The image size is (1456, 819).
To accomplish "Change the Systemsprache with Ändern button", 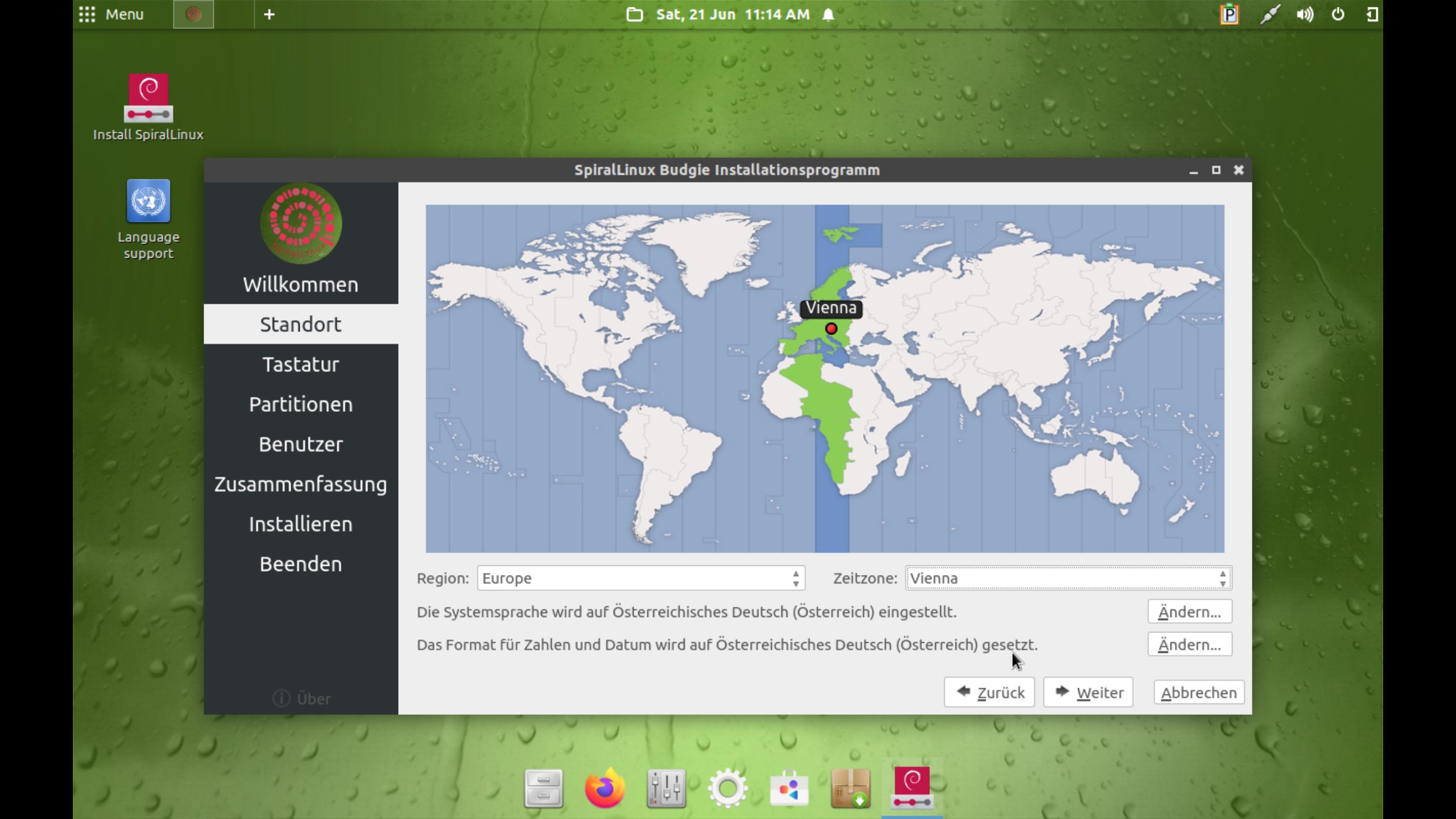I will (x=1189, y=611).
